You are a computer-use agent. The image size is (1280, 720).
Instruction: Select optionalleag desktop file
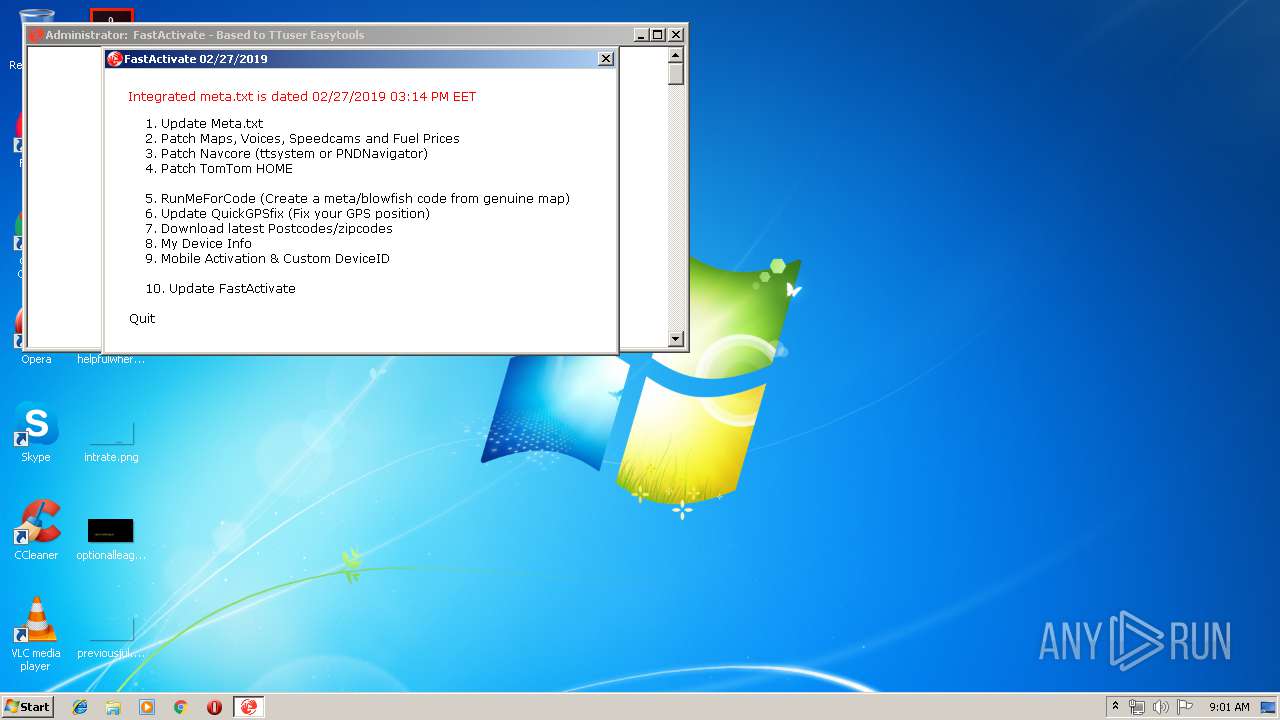(111, 538)
